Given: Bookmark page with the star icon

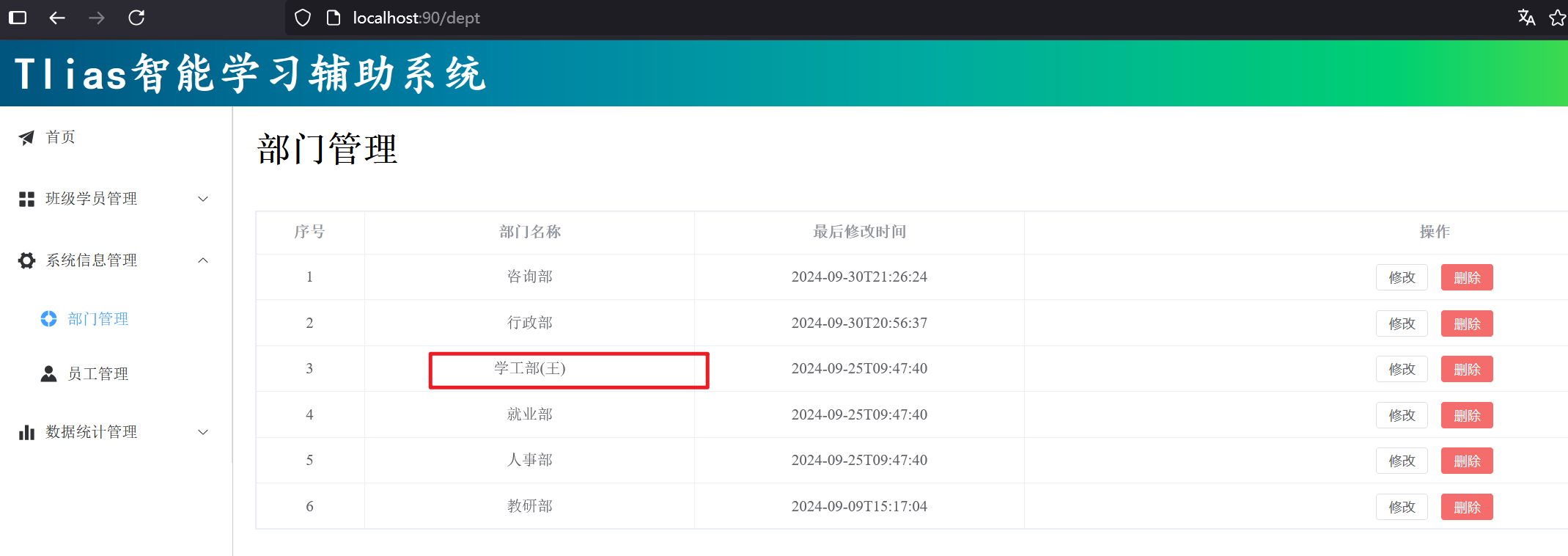Looking at the screenshot, I should pyautogui.click(x=1558, y=18).
